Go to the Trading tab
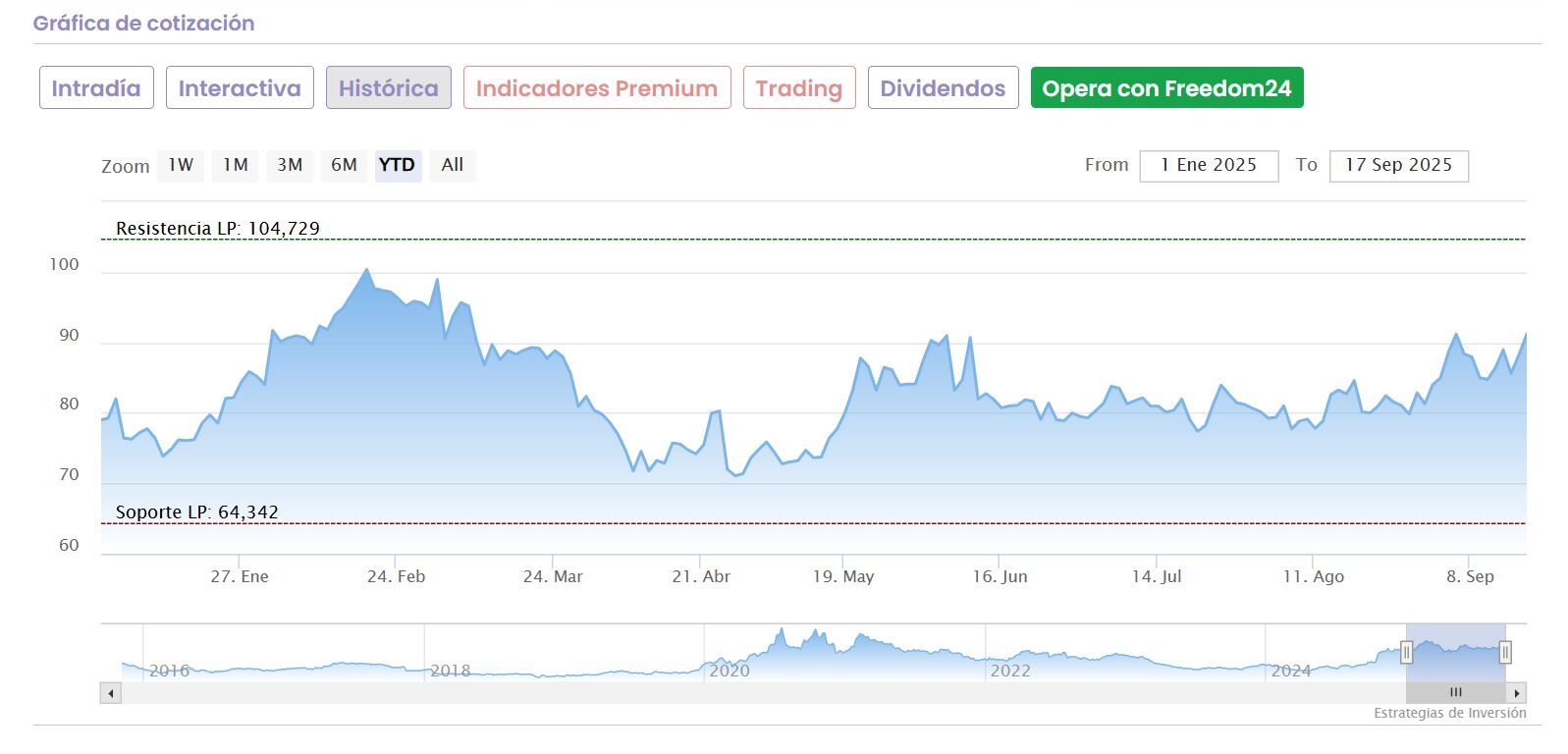This screenshot has width=1568, height=754. (799, 88)
